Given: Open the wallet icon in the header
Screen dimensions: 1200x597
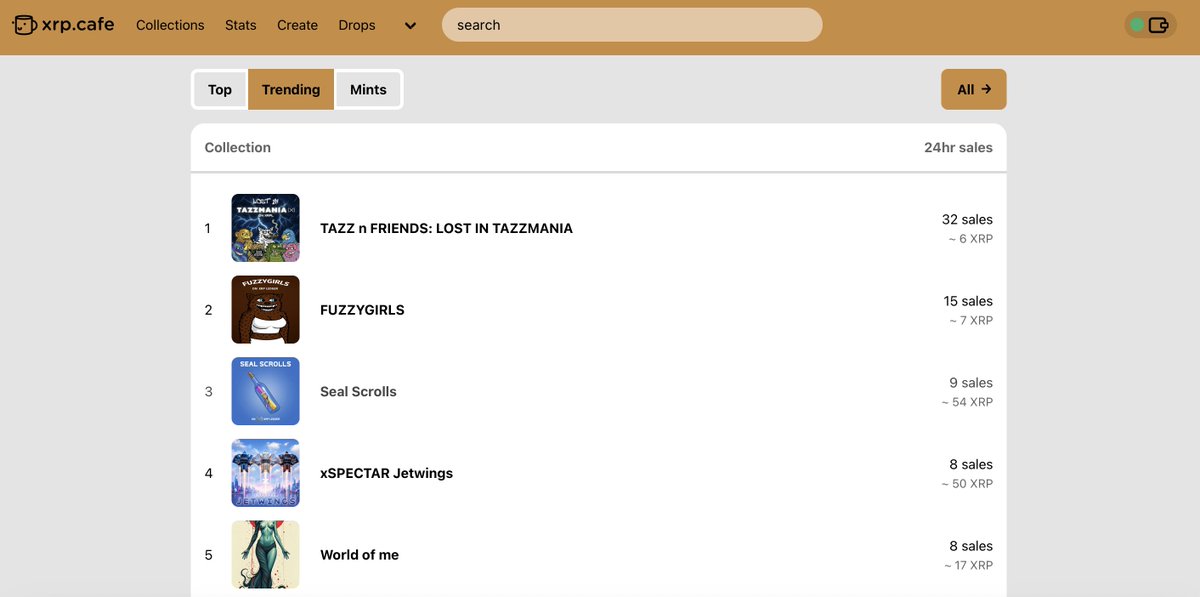Looking at the screenshot, I should (x=1160, y=24).
